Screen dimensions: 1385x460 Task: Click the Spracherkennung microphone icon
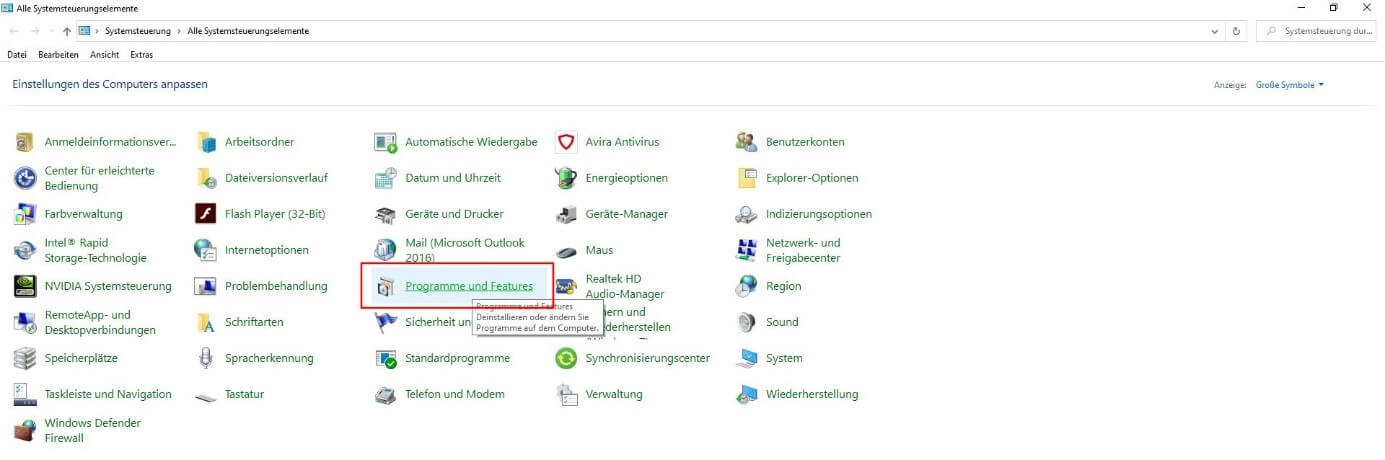(206, 358)
